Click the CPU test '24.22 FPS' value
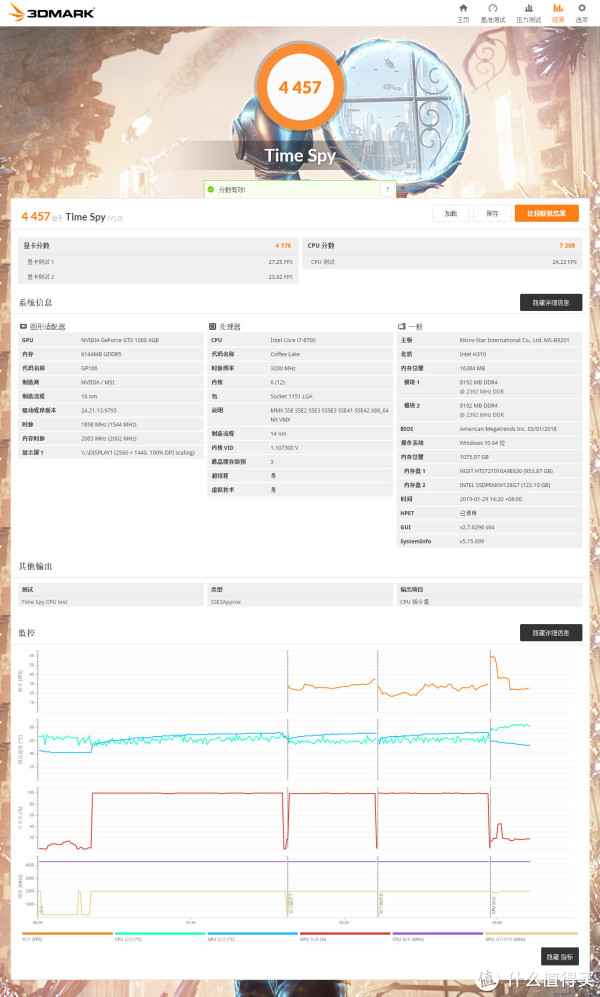Viewport: 600px width, 997px height. point(564,261)
